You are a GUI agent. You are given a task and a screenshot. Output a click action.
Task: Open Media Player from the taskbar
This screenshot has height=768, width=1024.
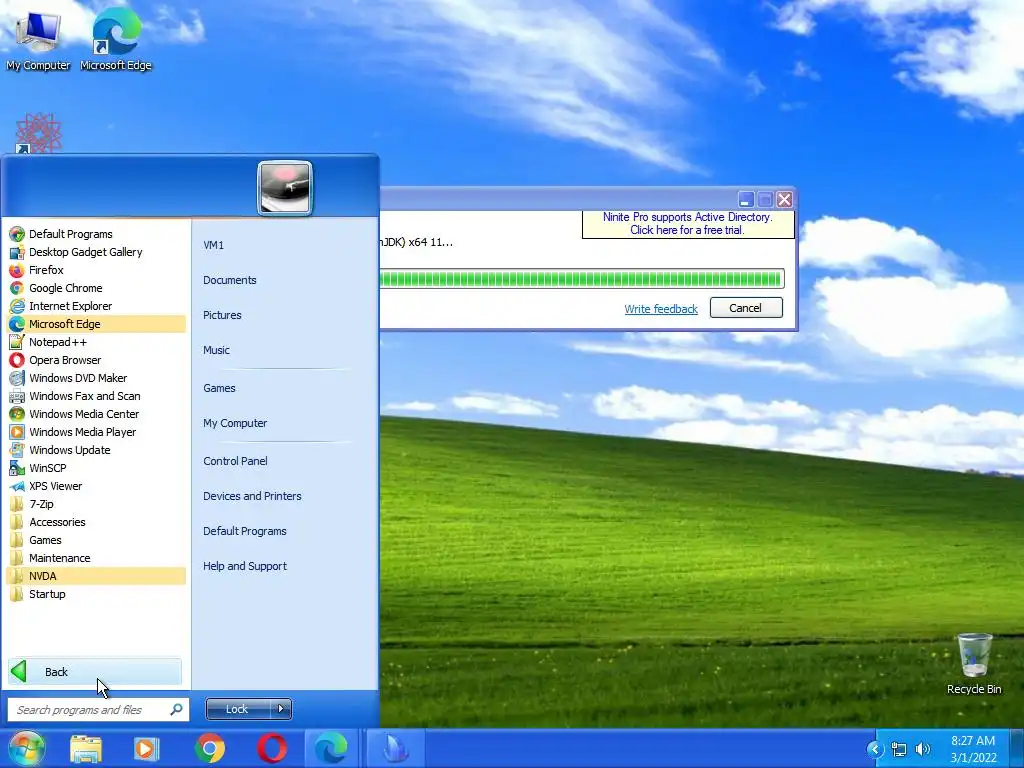[x=146, y=748]
